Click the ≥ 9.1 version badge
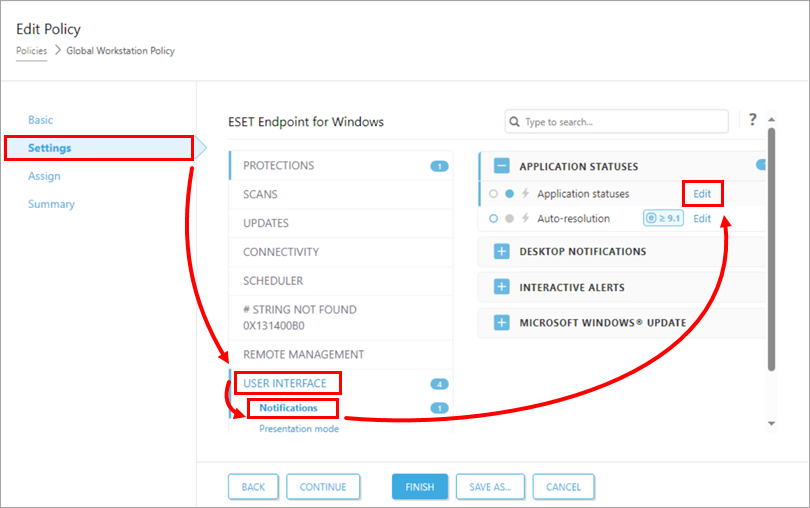The height and width of the screenshot is (508, 810). point(663,219)
